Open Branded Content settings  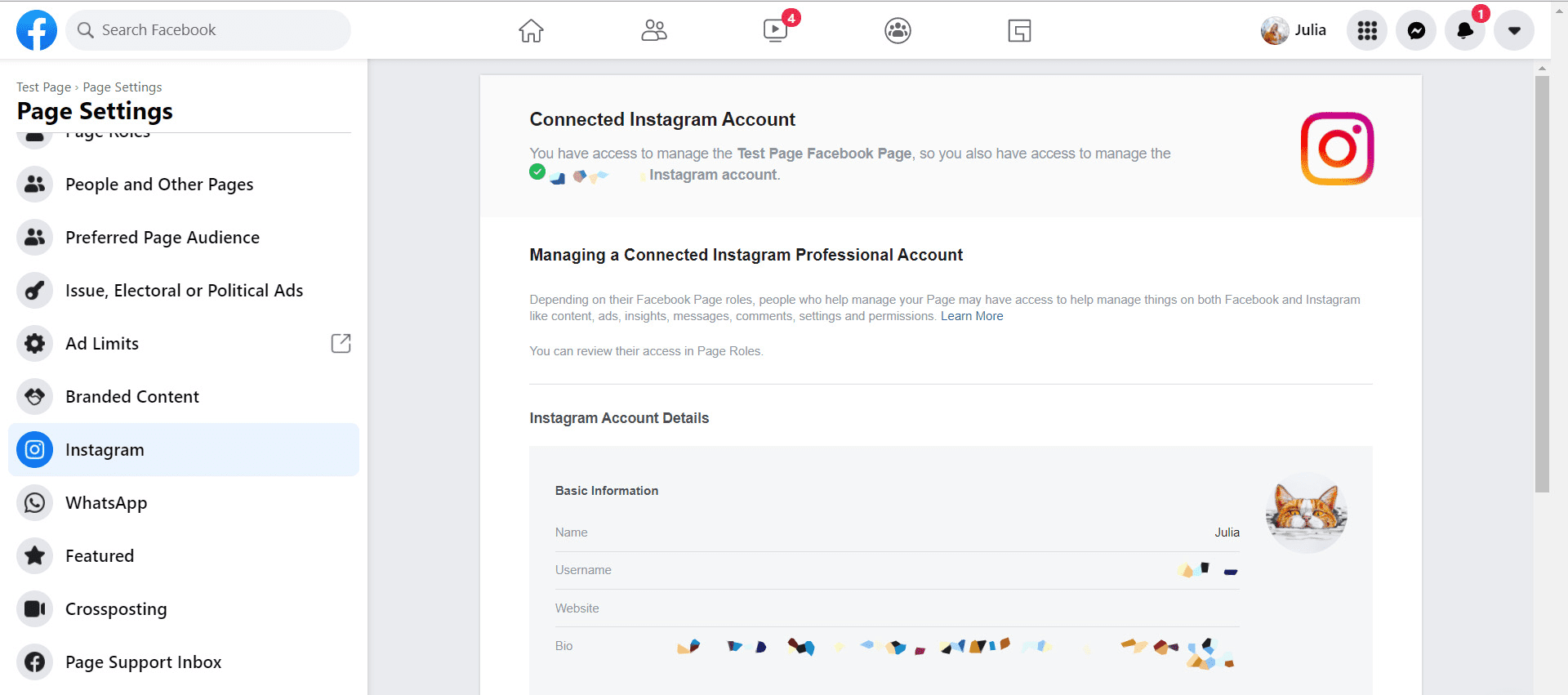[184, 397]
